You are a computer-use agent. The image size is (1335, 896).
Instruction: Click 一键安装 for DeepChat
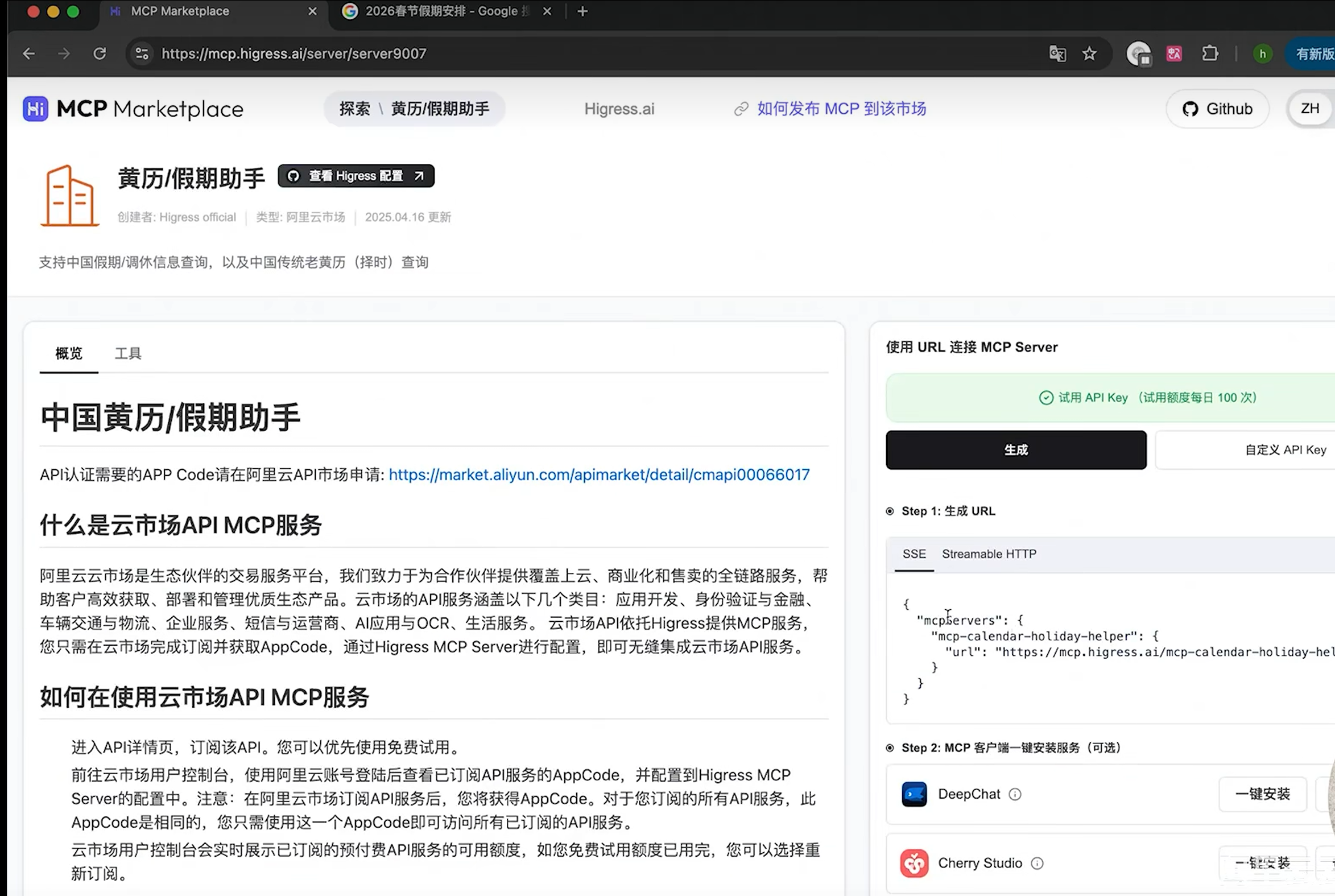point(1262,794)
